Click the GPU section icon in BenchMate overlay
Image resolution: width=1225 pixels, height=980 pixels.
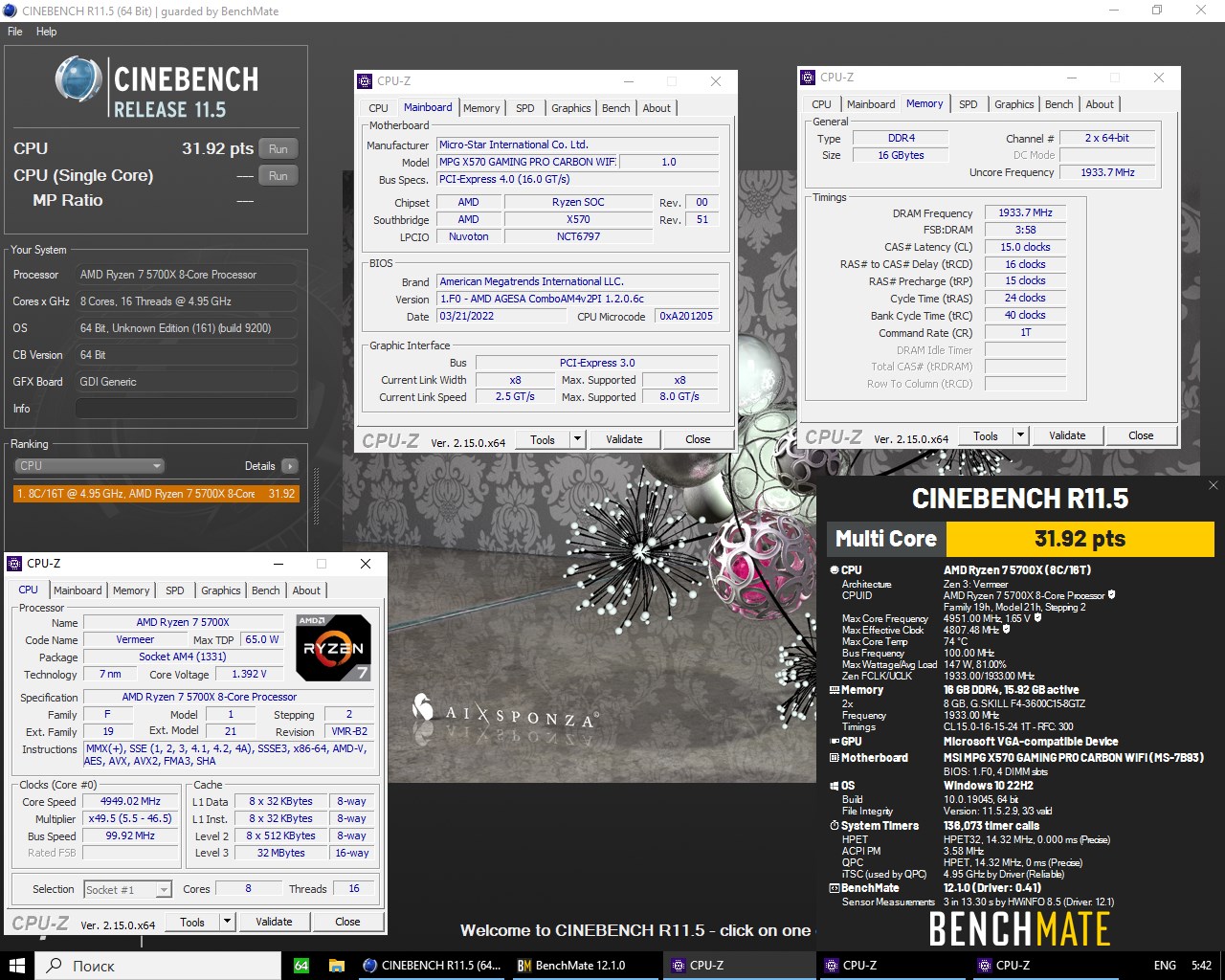coord(834,742)
